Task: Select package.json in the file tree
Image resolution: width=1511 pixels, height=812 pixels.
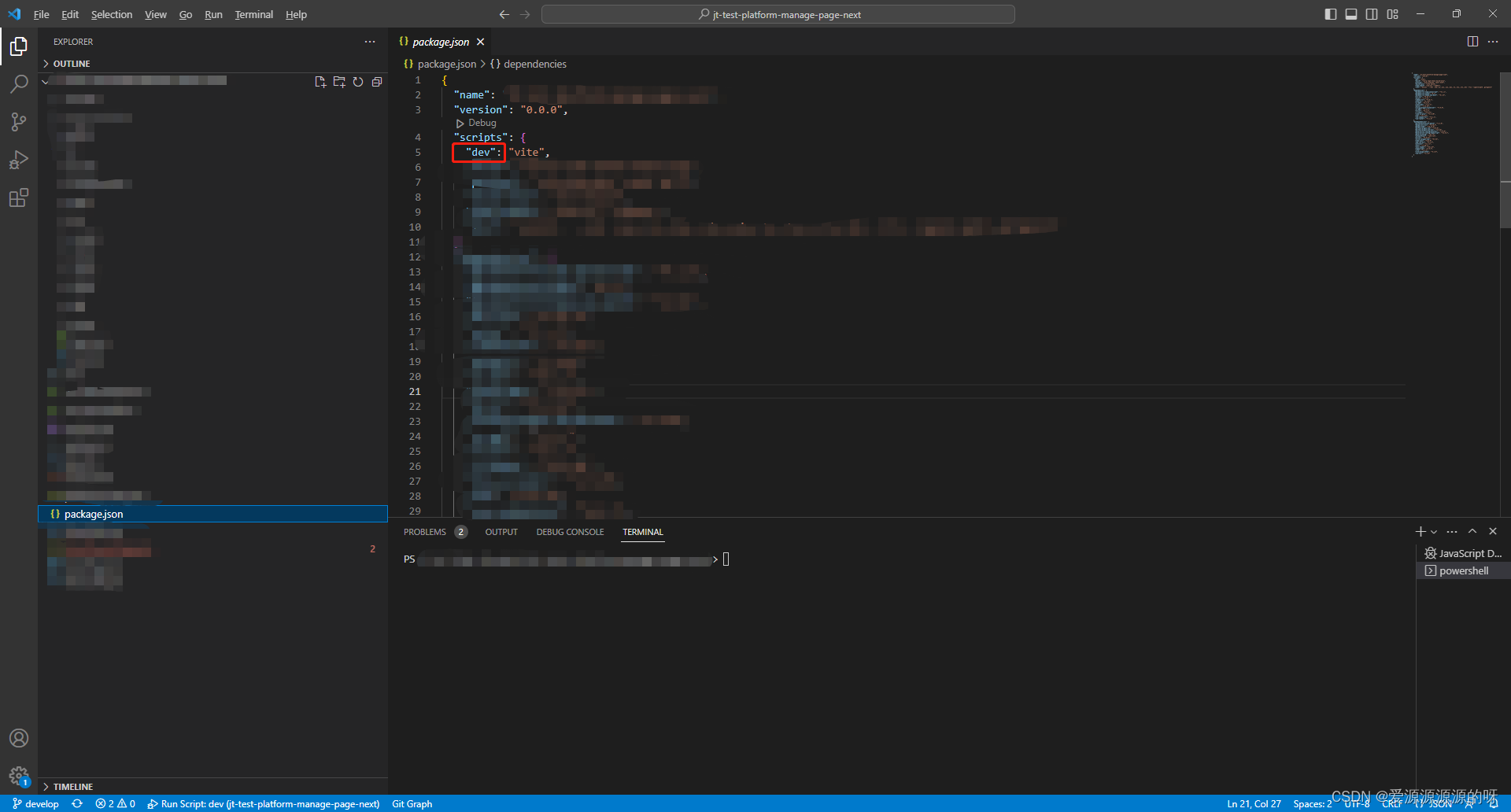Action: point(212,514)
